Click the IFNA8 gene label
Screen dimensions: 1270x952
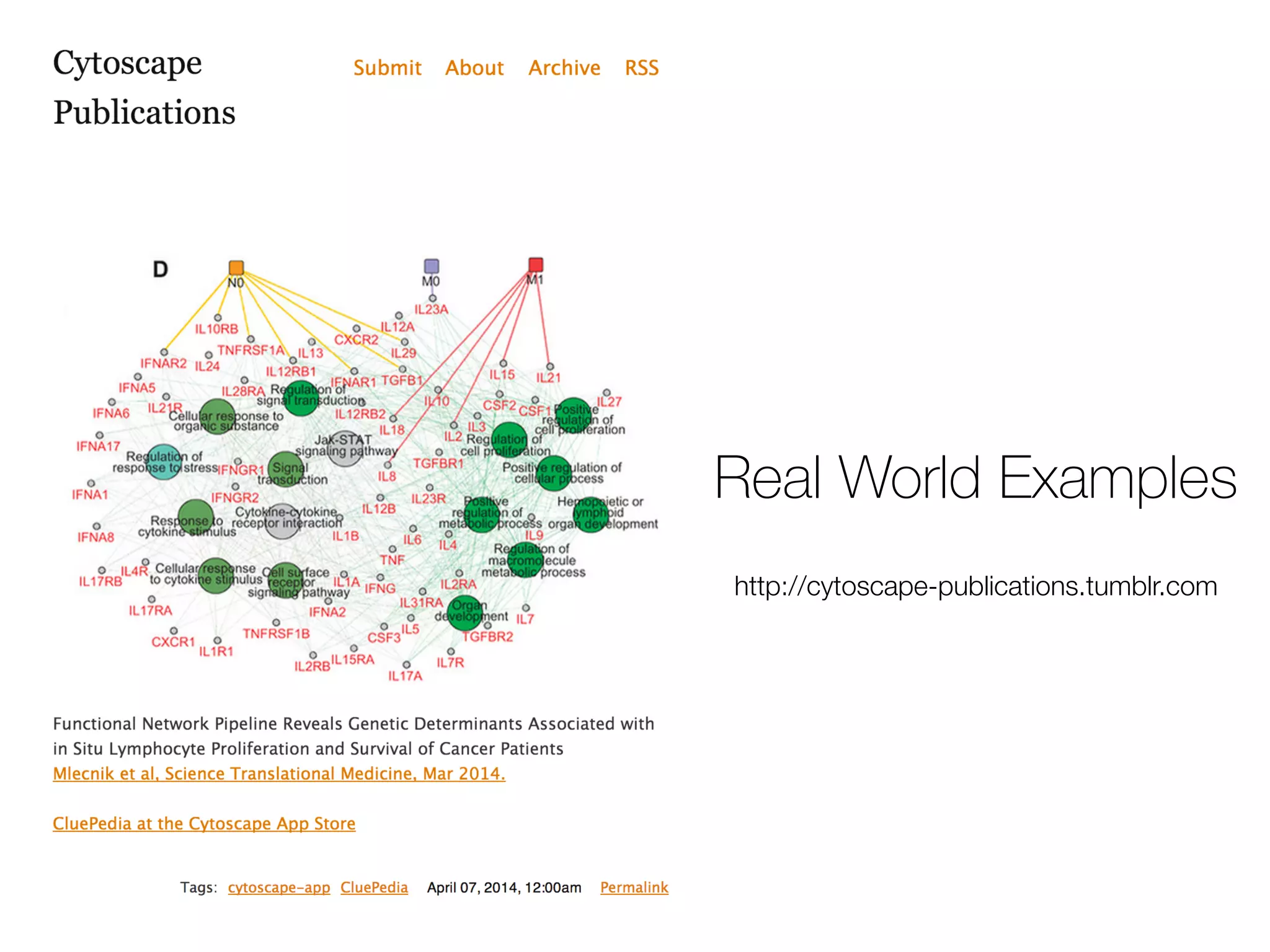pyautogui.click(x=95, y=537)
